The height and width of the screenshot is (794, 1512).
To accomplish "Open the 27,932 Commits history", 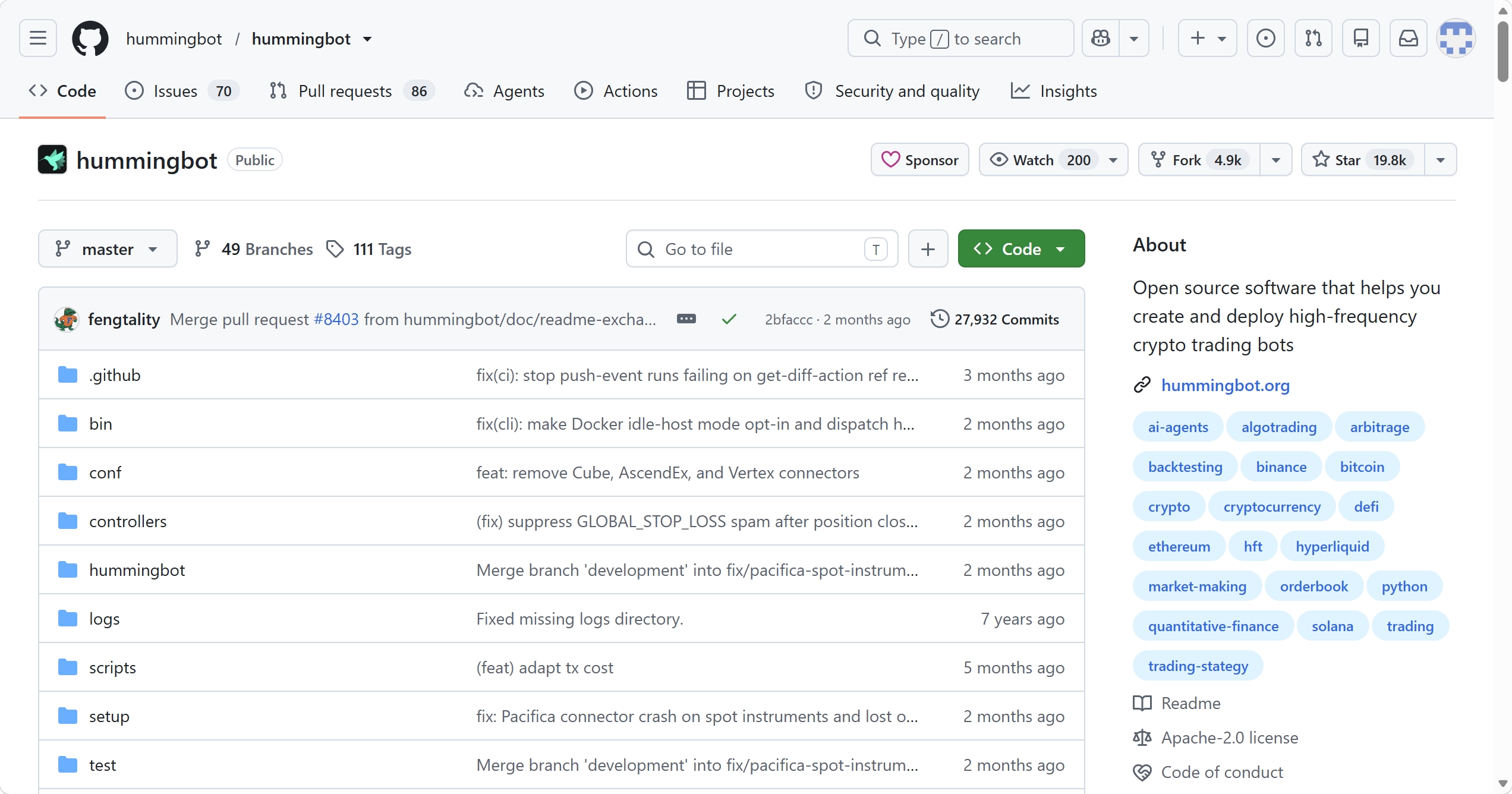I will (995, 319).
